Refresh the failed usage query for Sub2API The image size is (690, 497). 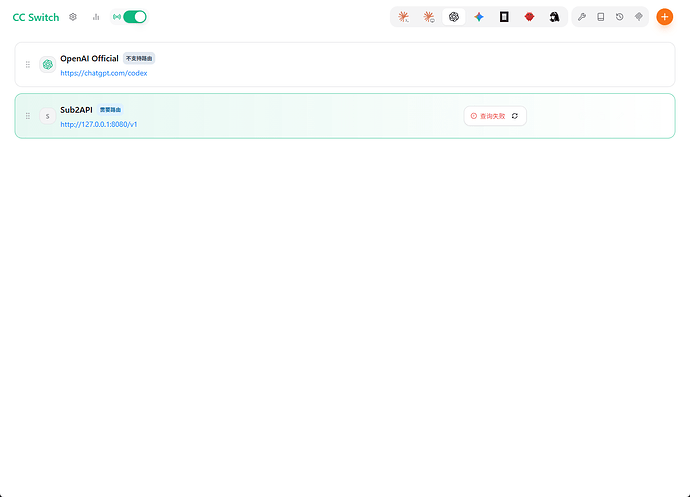coord(515,116)
